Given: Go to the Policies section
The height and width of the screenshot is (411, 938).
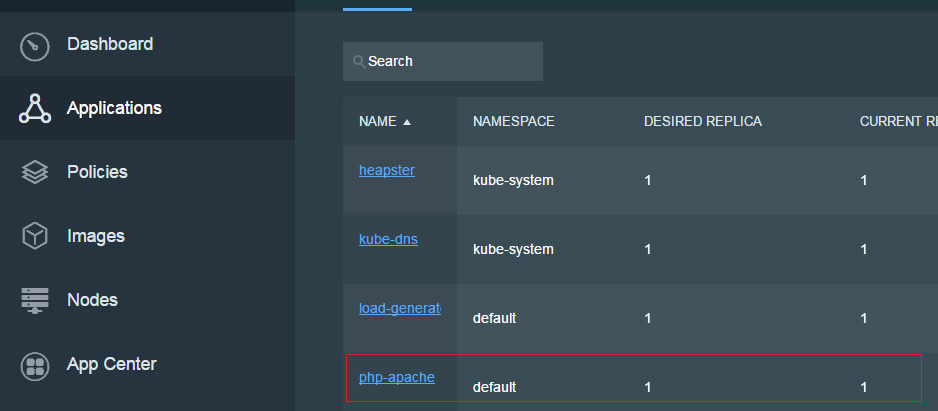Looking at the screenshot, I should click(98, 172).
